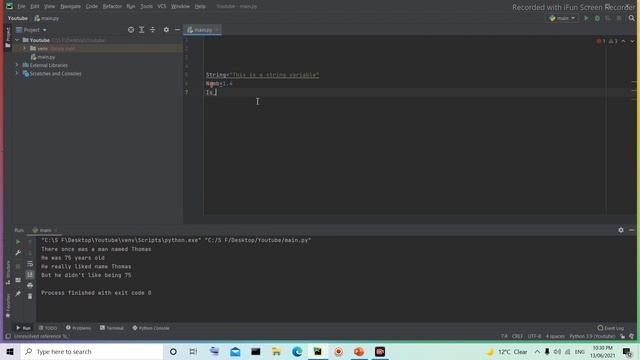Viewport: 640px width, 360px height.
Task: Go to previous highlighted error arrow
Action: coord(623,41)
